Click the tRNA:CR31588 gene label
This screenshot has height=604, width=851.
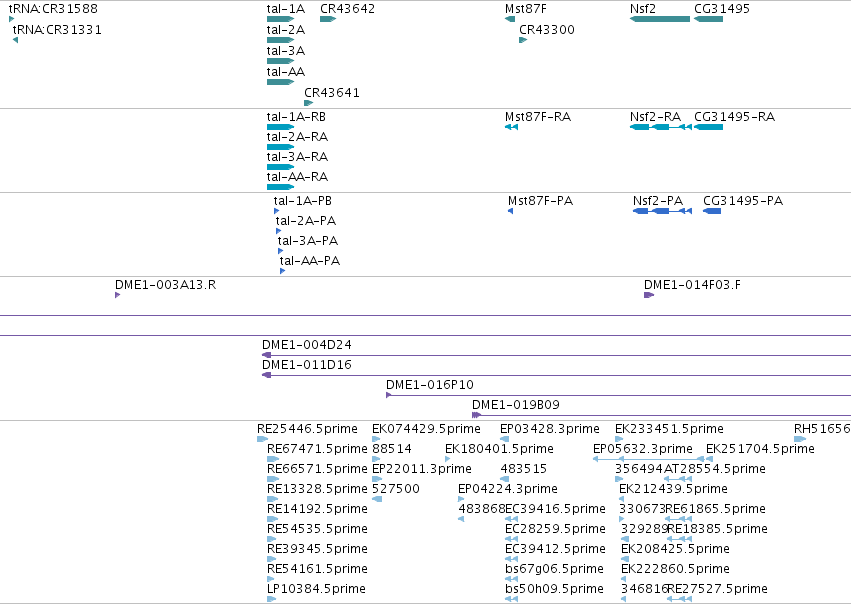[x=53, y=9]
